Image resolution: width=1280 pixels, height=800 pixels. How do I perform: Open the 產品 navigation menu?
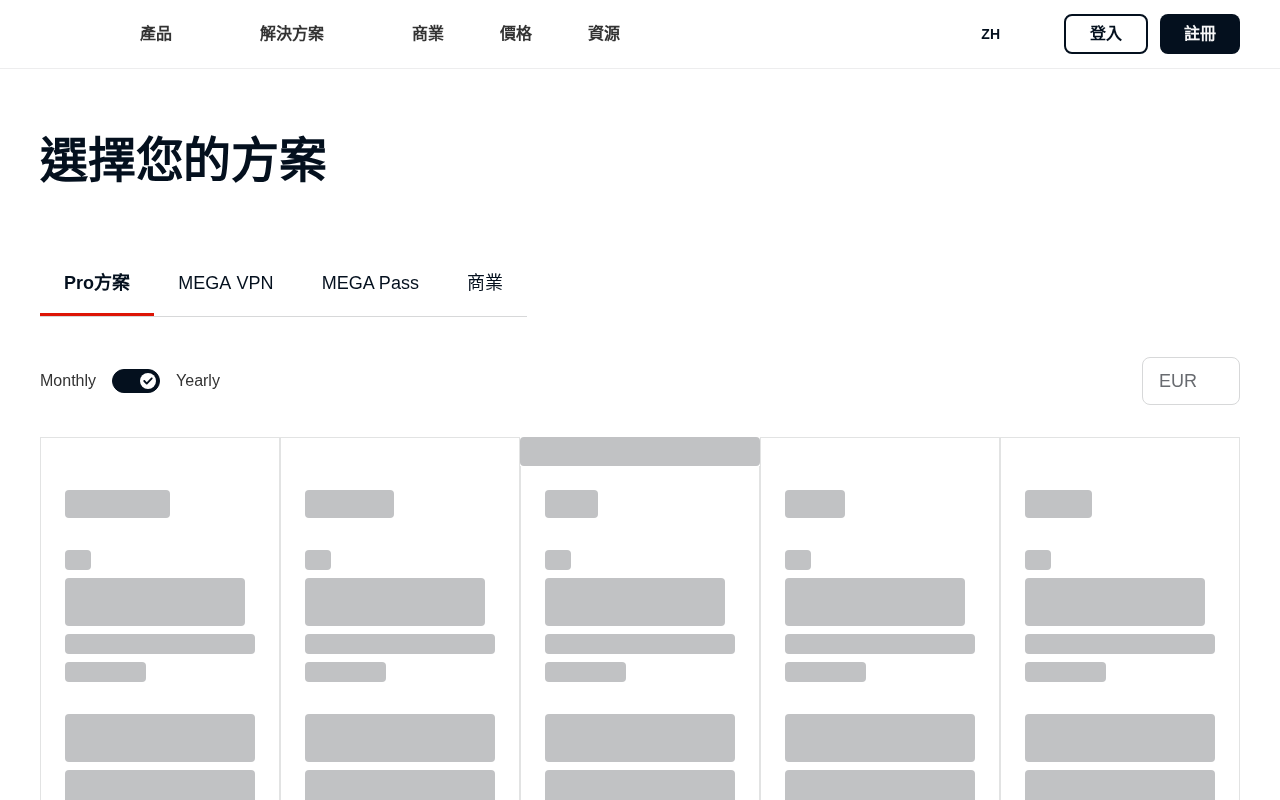point(156,34)
